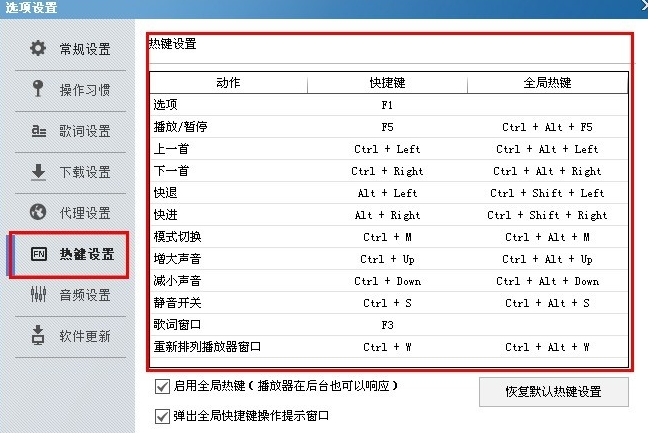Click the 快捷键 column header
Viewport: 648px width, 433px height.
(x=388, y=82)
